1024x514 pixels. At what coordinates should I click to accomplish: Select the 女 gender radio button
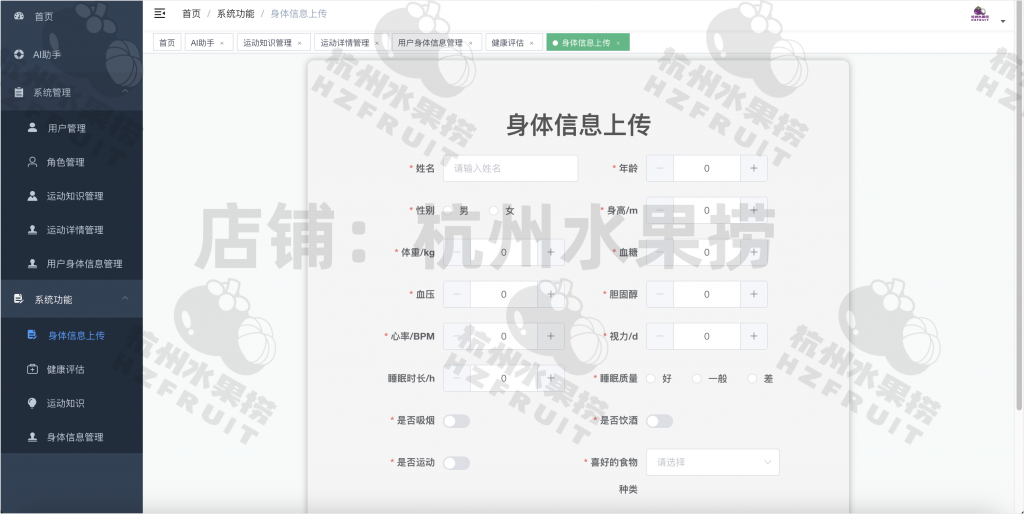pos(494,210)
